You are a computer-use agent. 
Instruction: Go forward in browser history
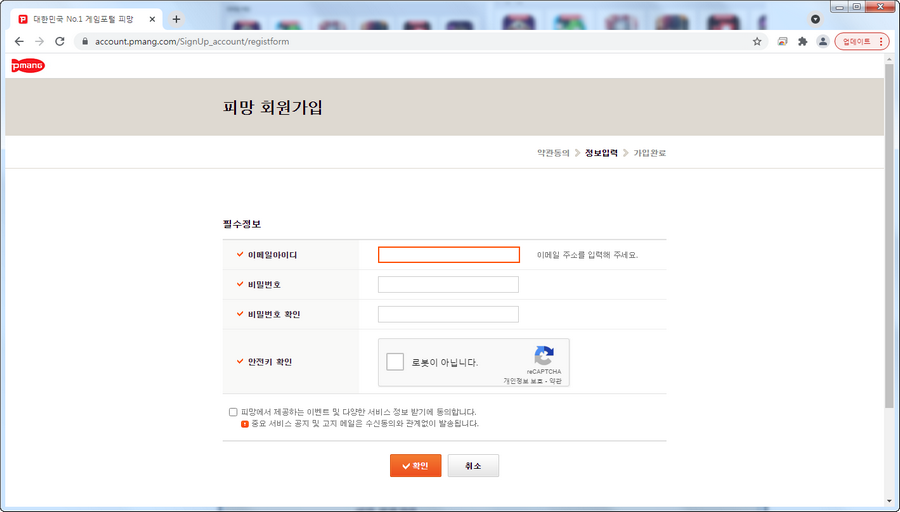click(39, 41)
